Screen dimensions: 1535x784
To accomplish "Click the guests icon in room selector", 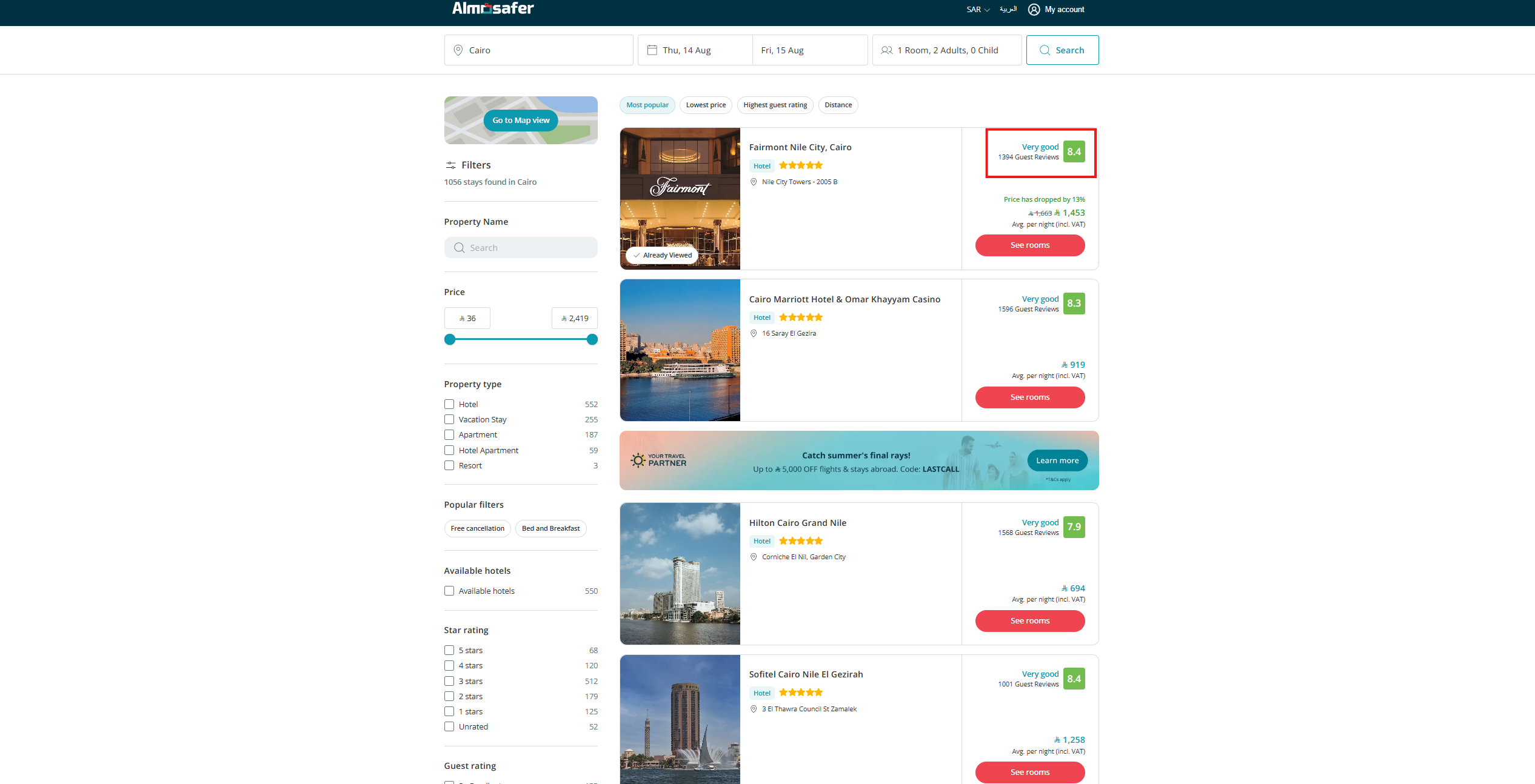I will point(886,50).
